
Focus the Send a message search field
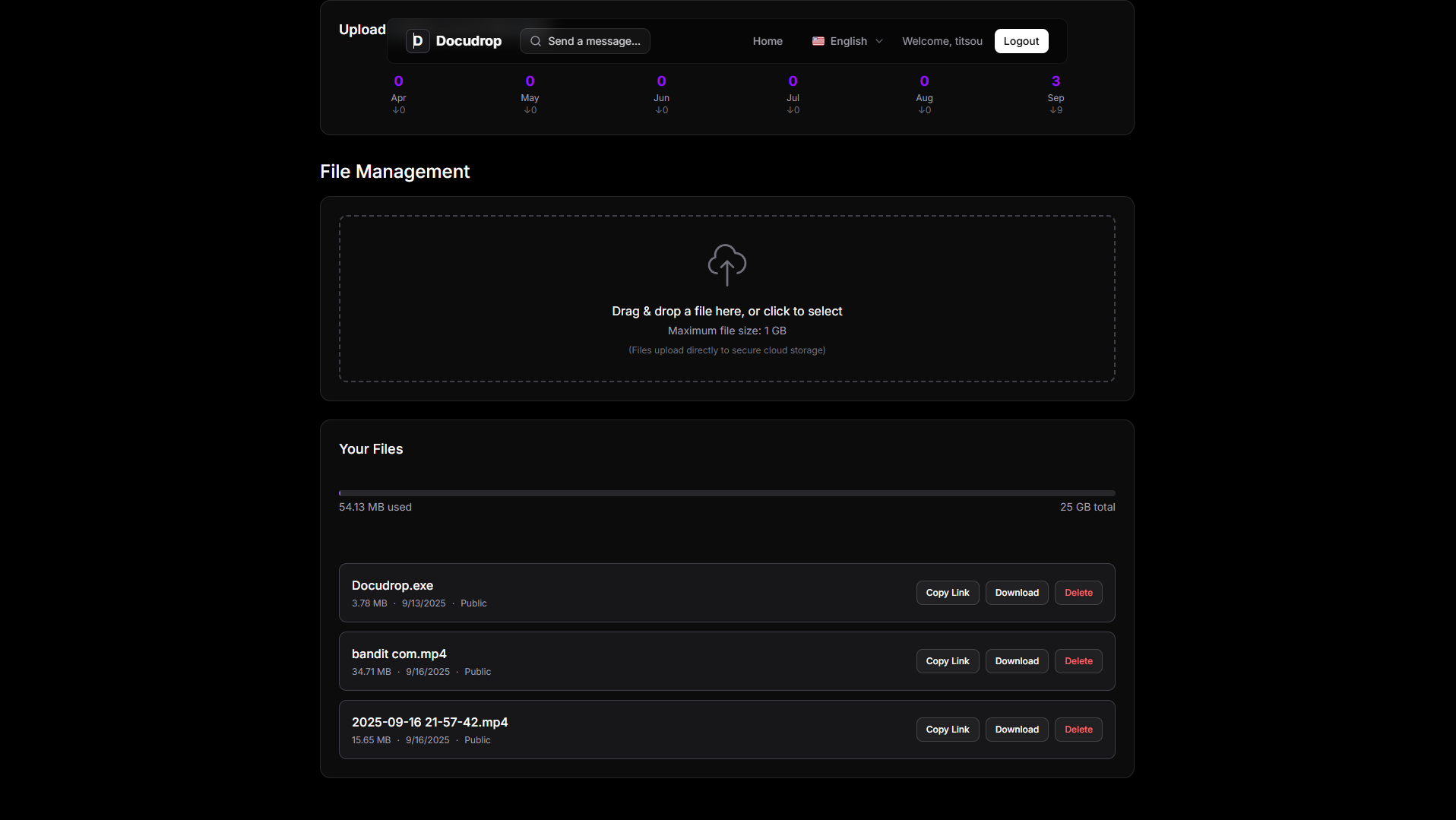tap(585, 41)
